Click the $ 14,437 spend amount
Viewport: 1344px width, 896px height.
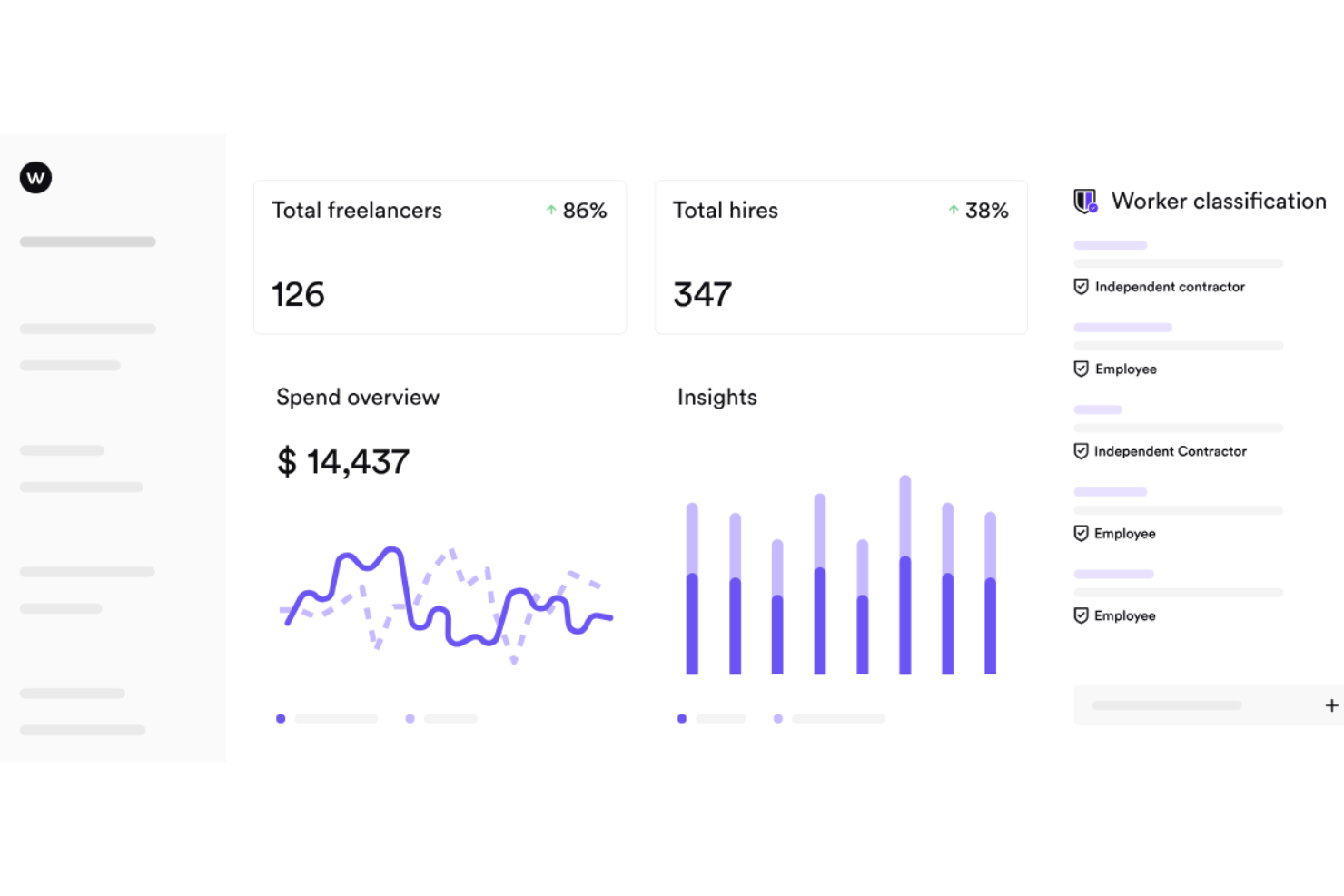coord(343,462)
